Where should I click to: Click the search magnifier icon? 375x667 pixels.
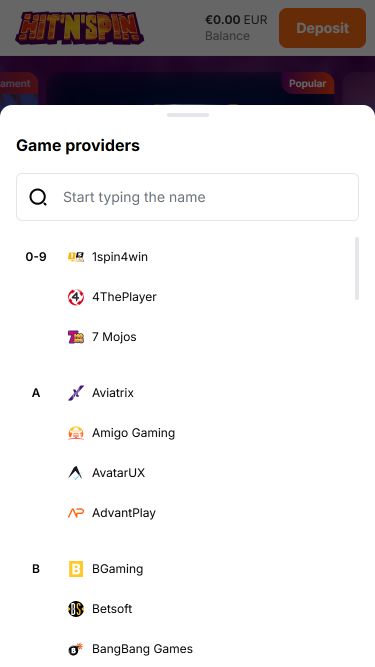click(38, 197)
